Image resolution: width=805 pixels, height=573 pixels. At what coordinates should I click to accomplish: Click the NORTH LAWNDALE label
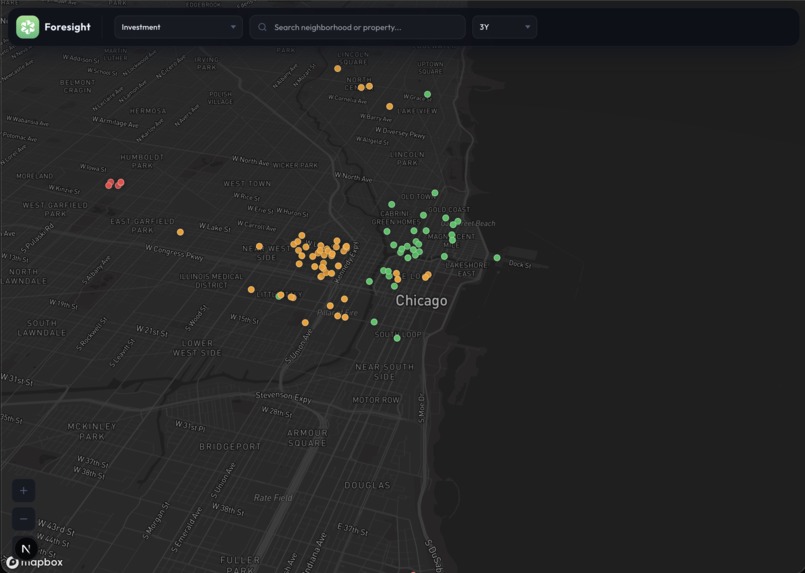click(x=24, y=276)
